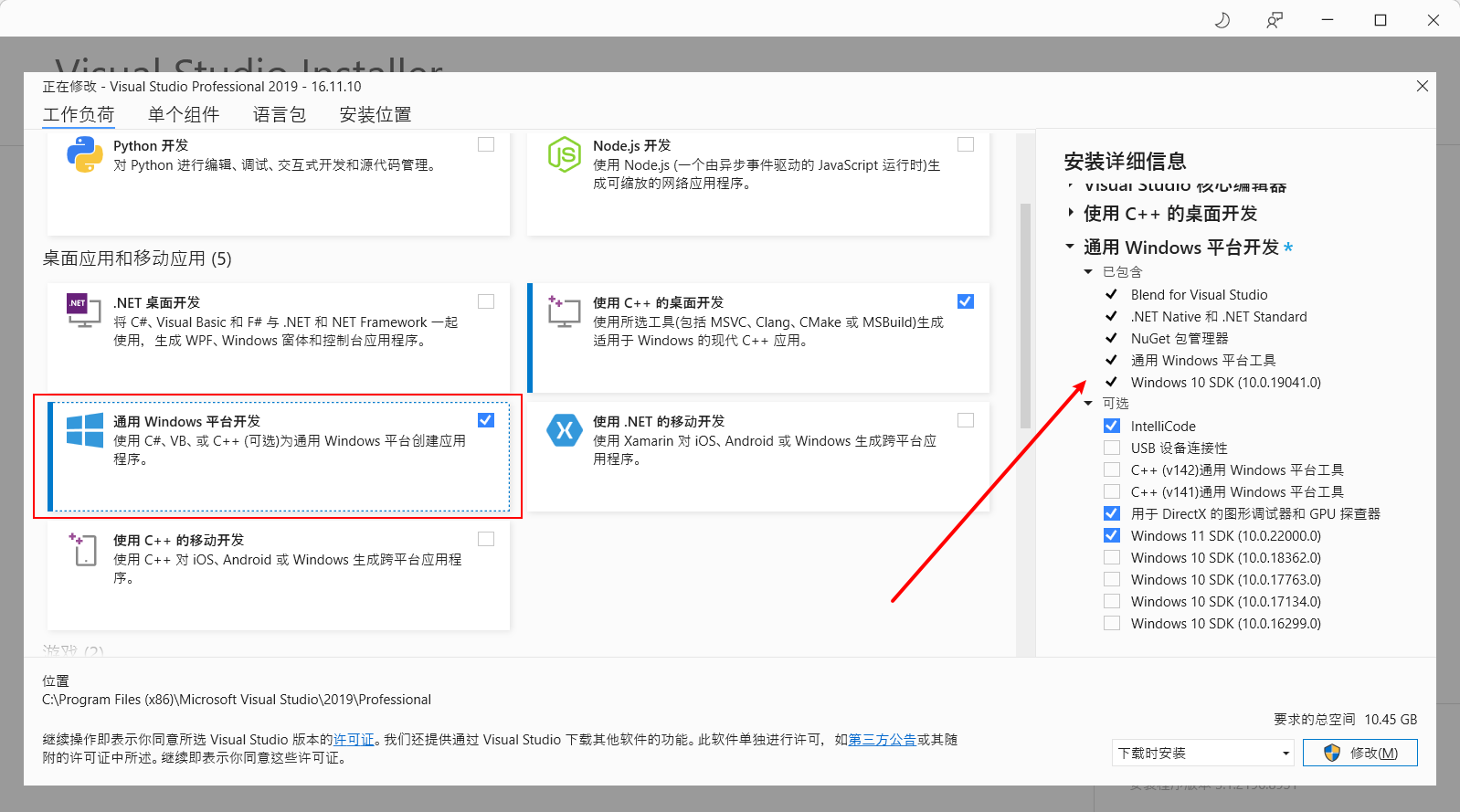
Task: Uncheck the C++ desktop development checkbox
Action: click(x=966, y=301)
